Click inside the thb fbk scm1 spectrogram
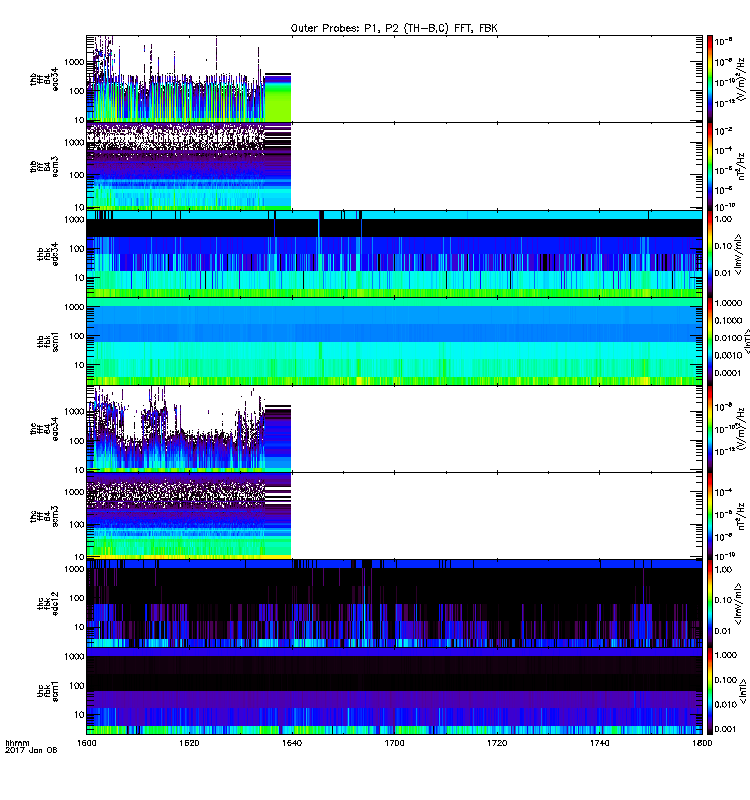This screenshot has width=750, height=800. [394, 341]
